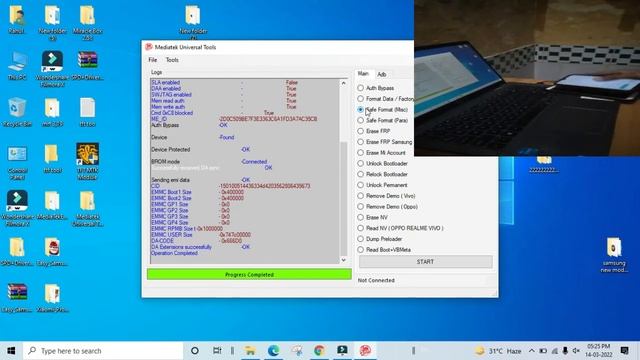Image resolution: width=640 pixels, height=360 pixels.
Task: Select the SPD+Drivers folder icon
Action: coord(17,252)
